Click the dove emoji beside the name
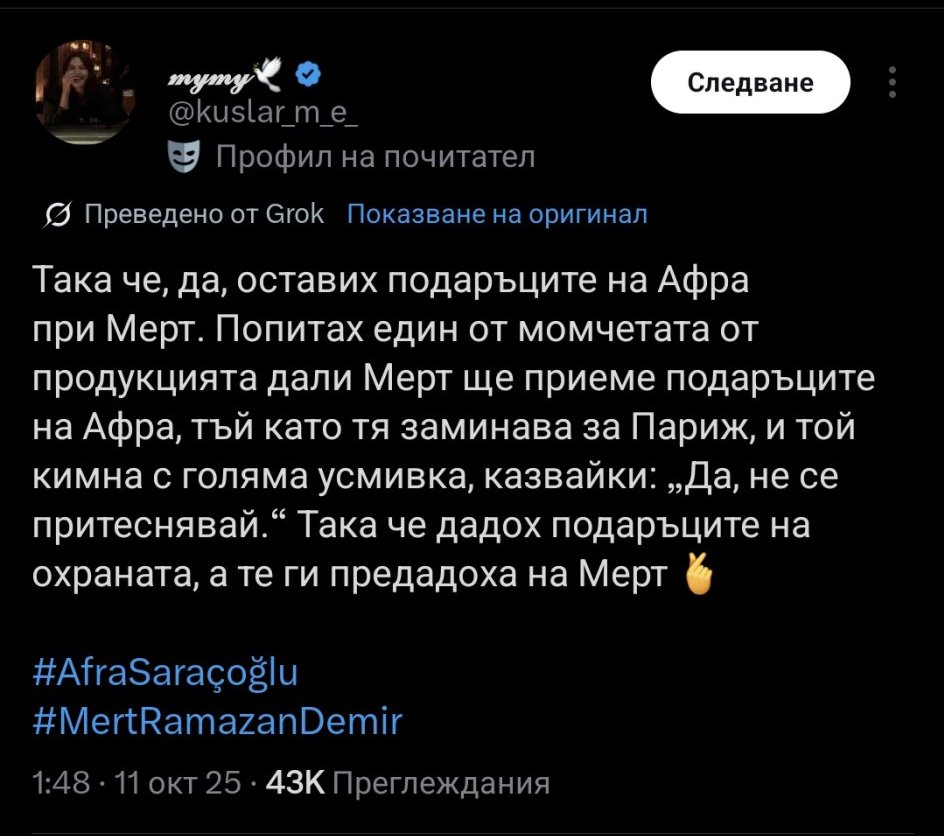Image resolution: width=944 pixels, height=836 pixels. (x=269, y=73)
